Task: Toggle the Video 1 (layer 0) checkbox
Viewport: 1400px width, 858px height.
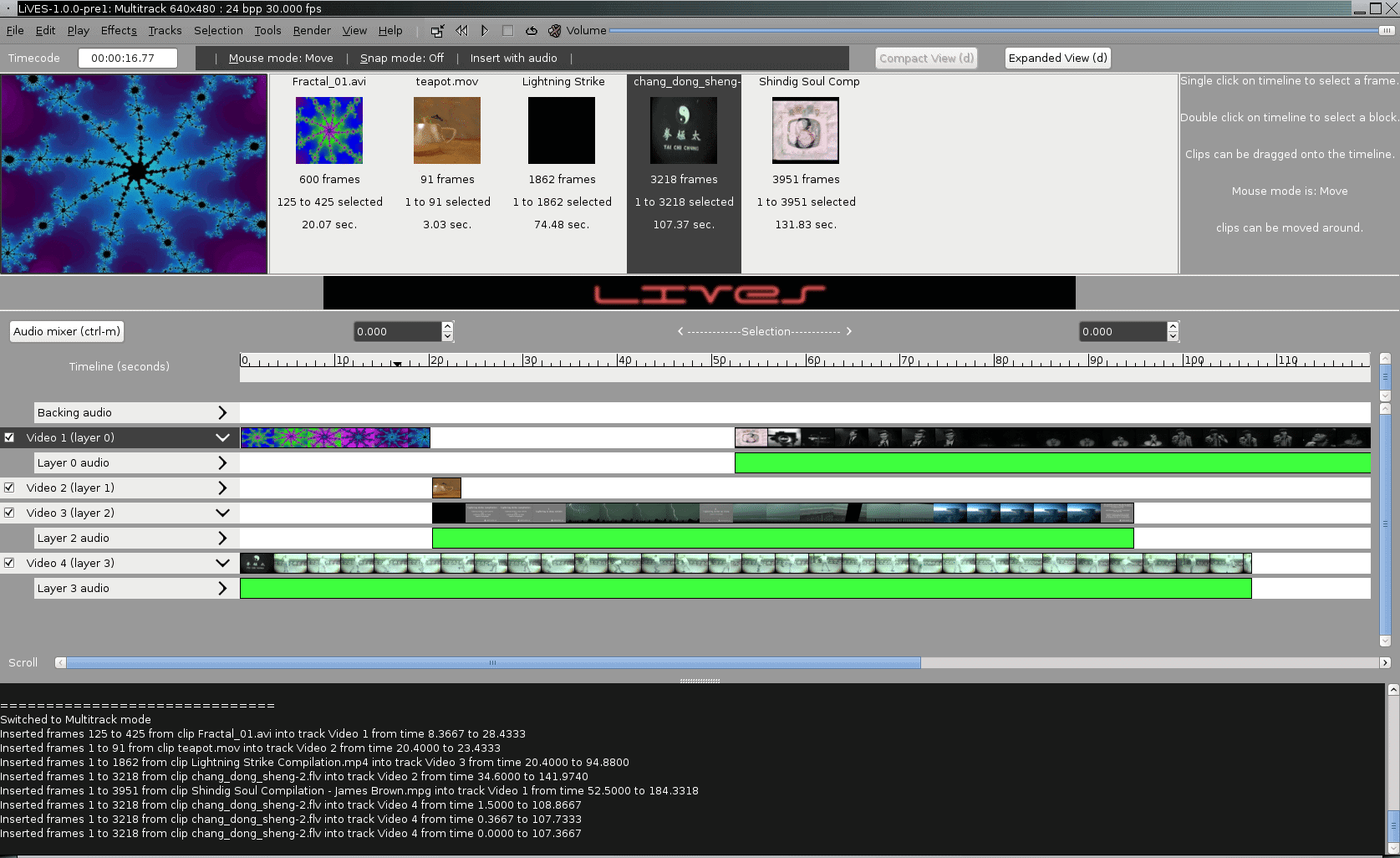Action: click(x=9, y=437)
